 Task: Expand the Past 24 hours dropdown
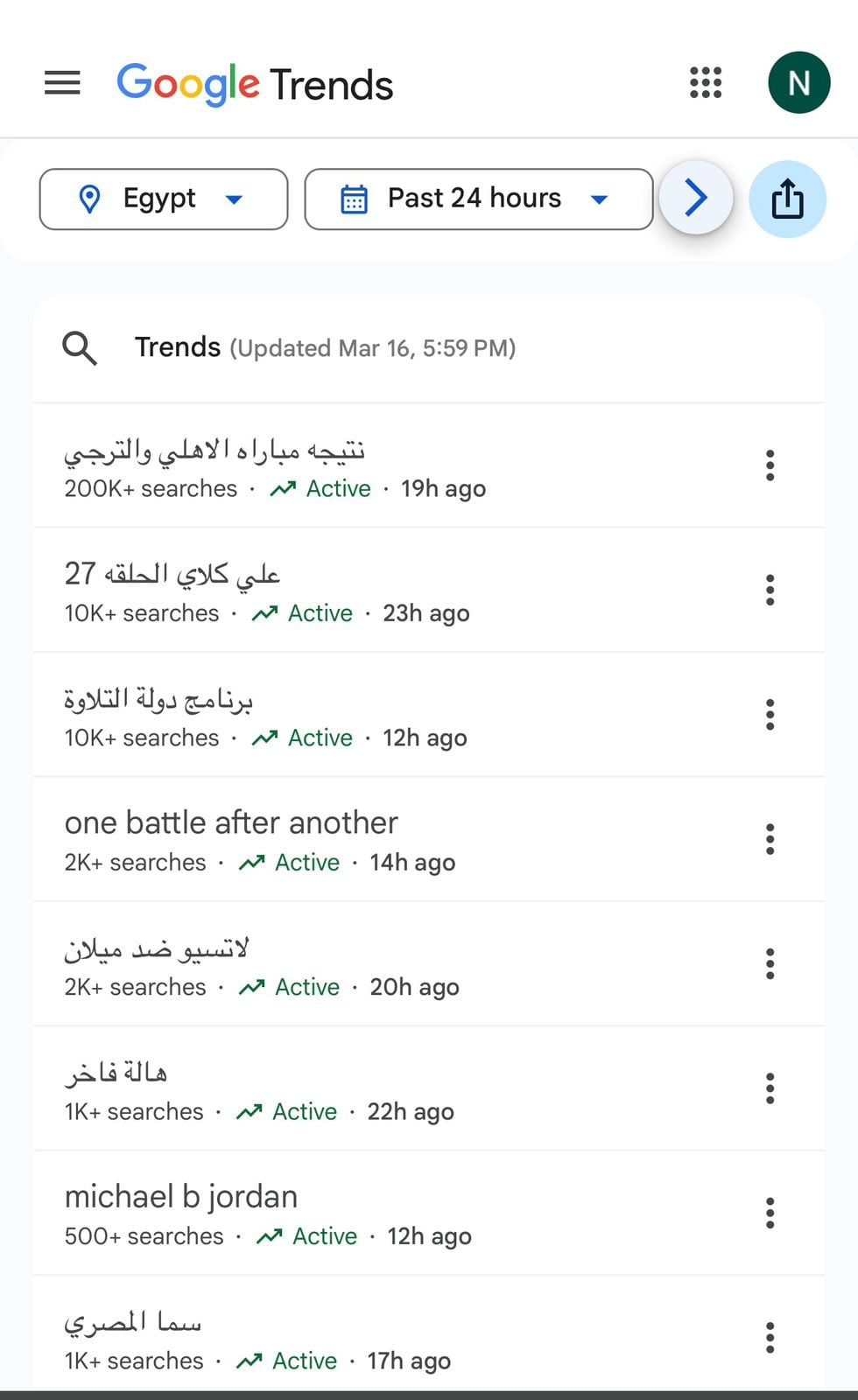click(478, 199)
